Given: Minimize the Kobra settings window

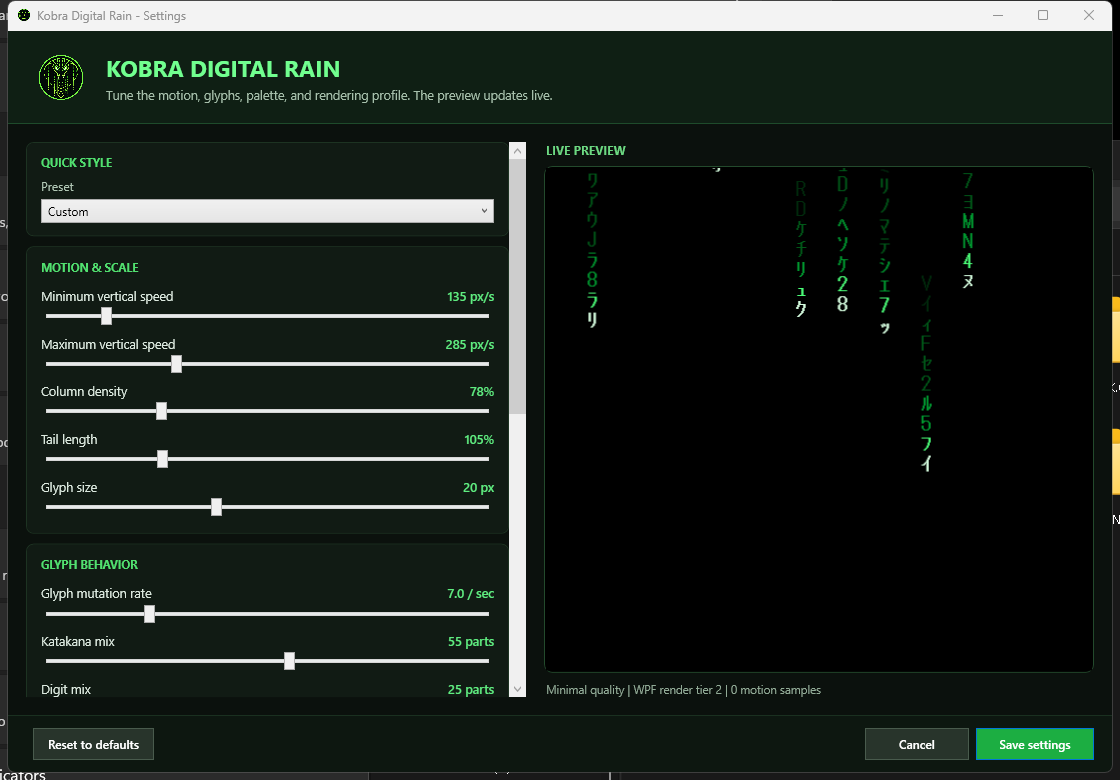Looking at the screenshot, I should [998, 15].
